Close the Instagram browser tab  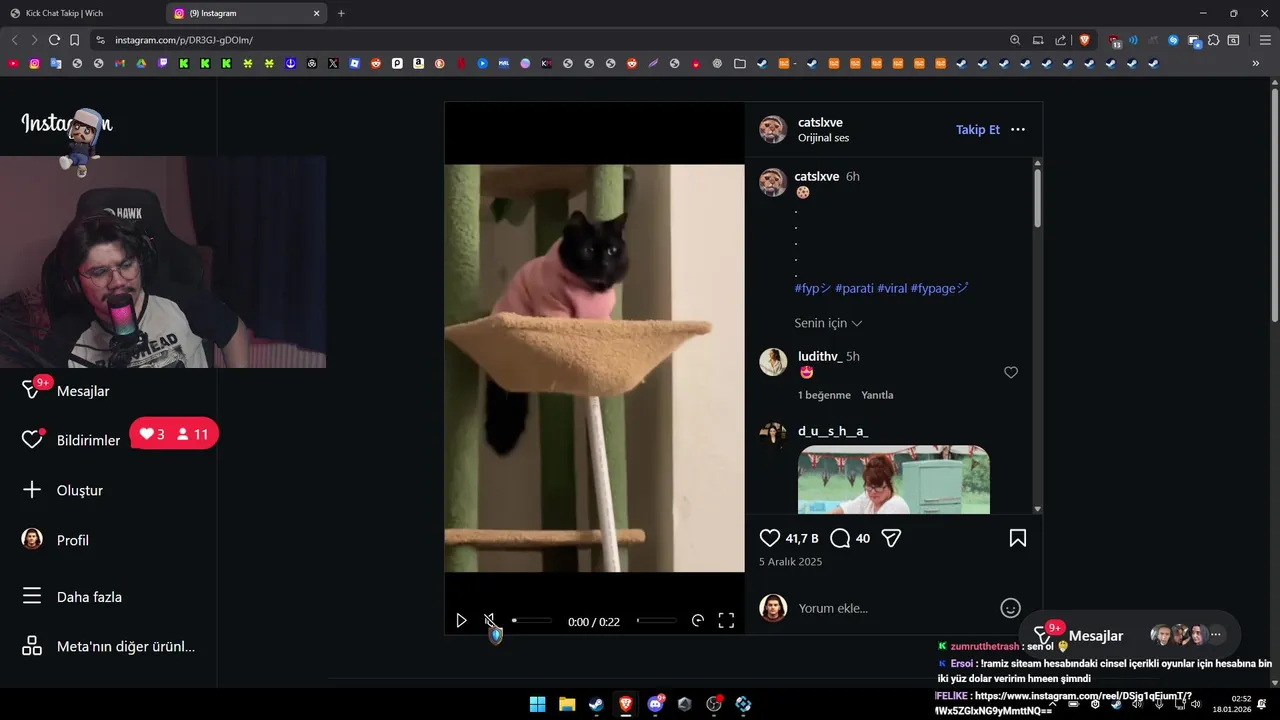[317, 13]
